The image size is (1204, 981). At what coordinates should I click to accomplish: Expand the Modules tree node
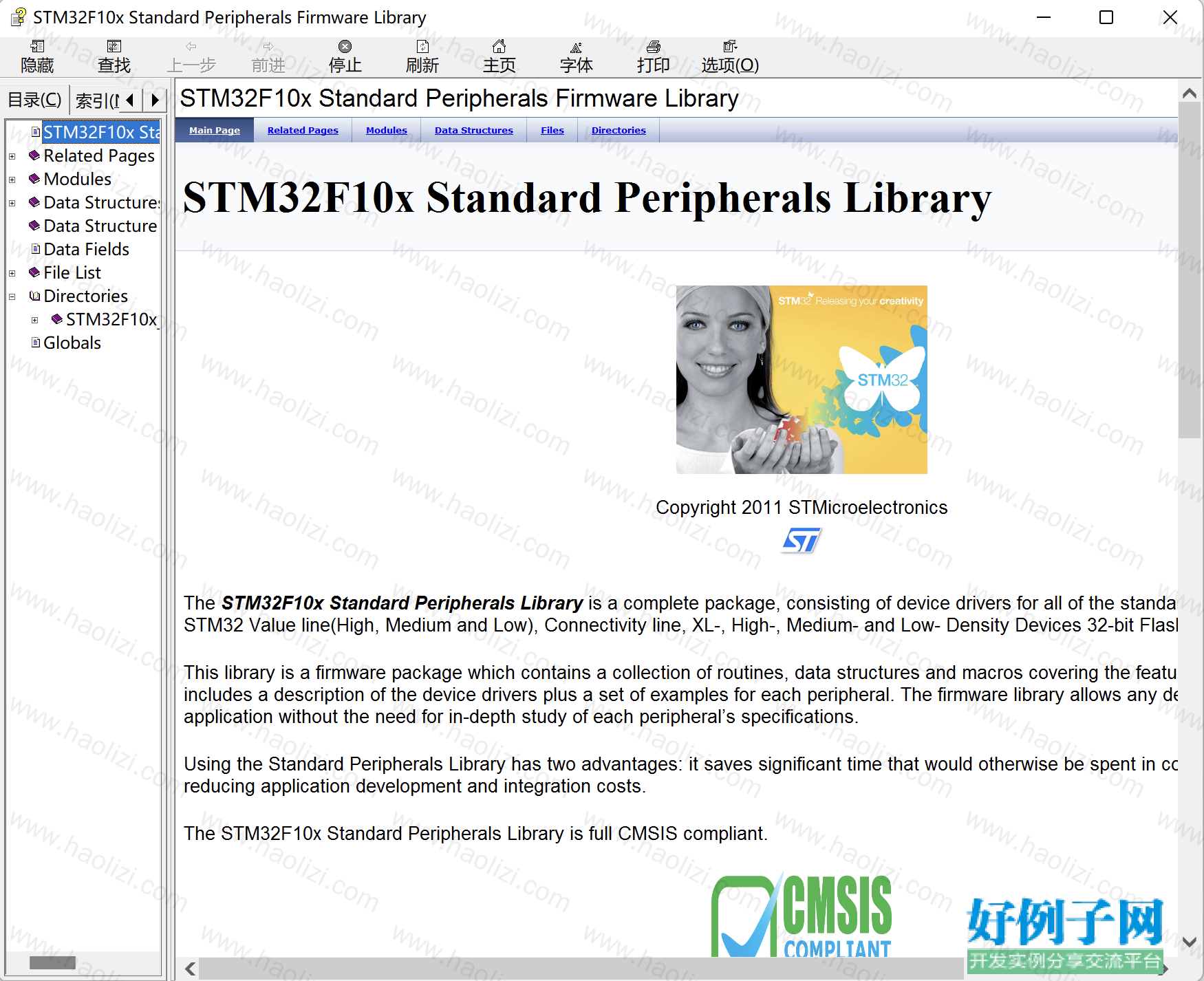12,180
